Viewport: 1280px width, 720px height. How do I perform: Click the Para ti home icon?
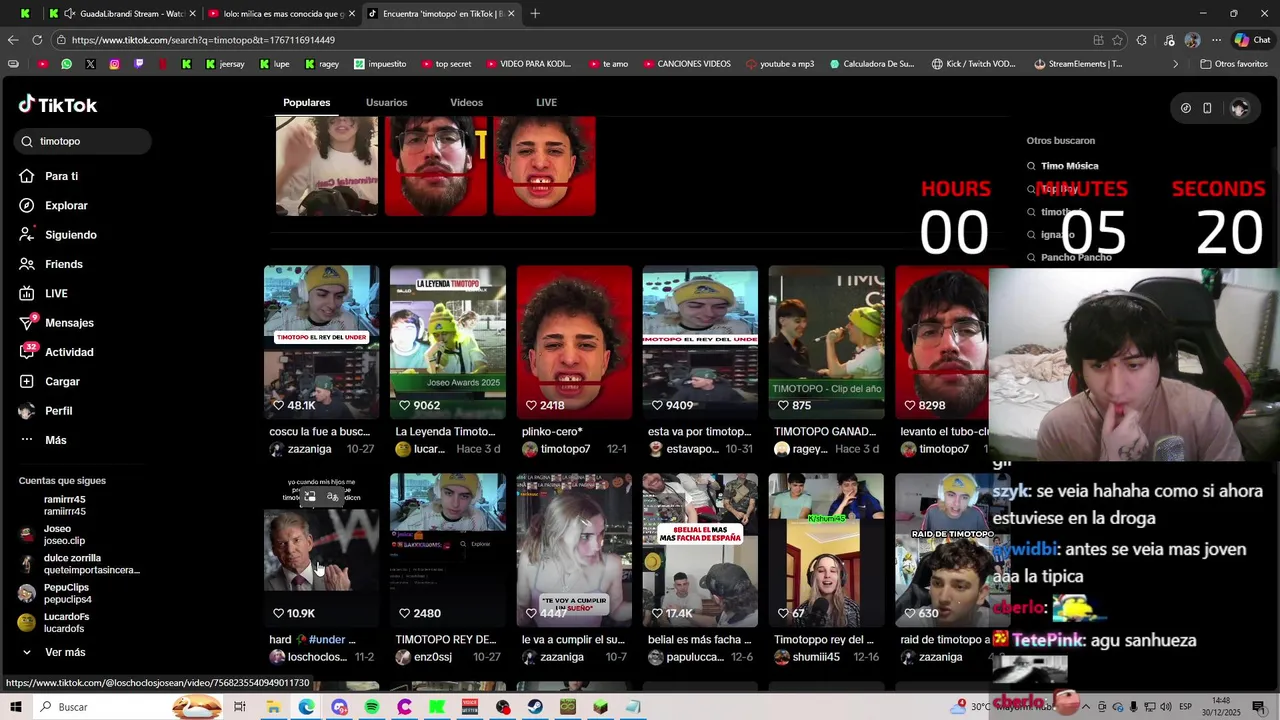click(27, 176)
